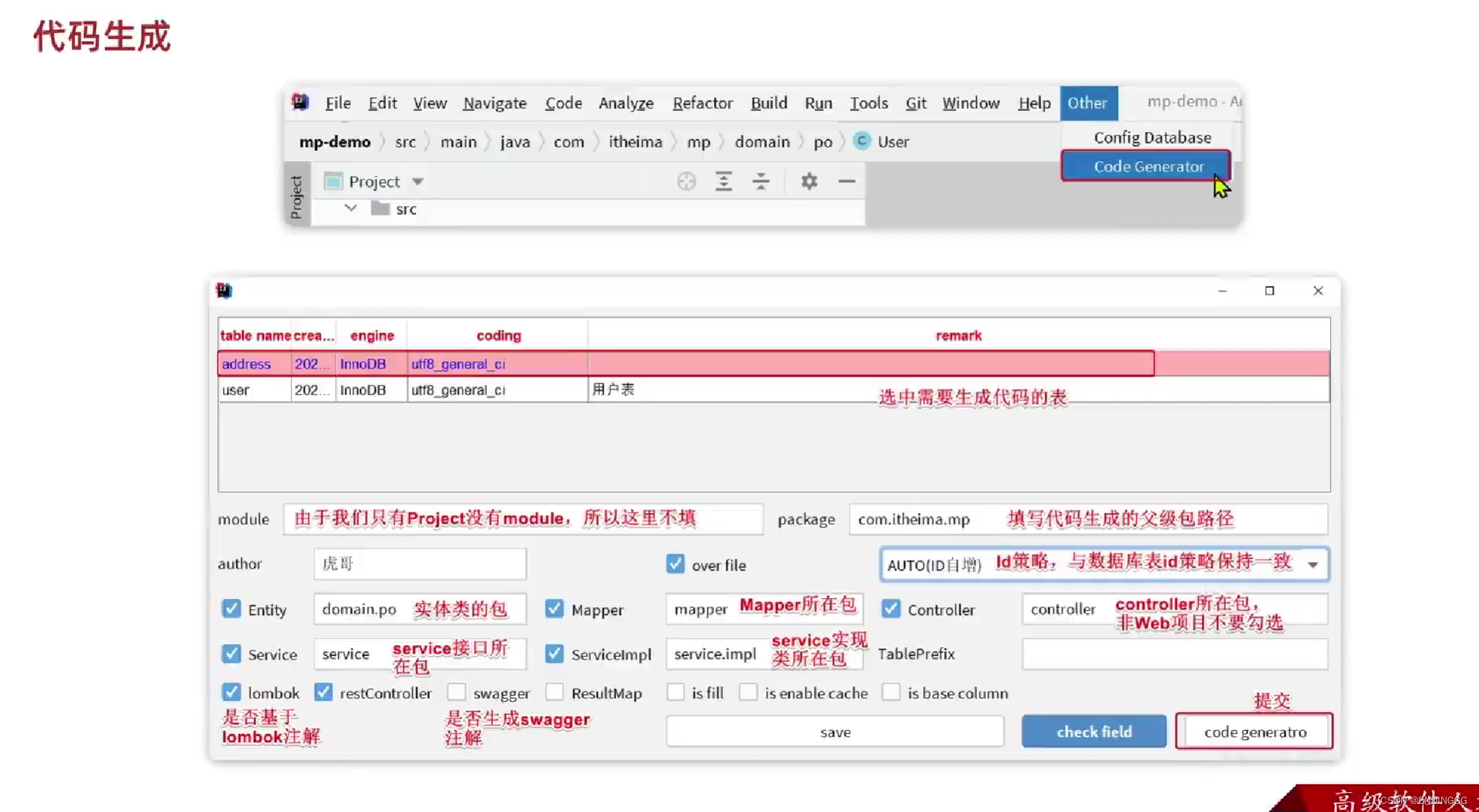The image size is (1479, 812).
Task: Collapse the src folder in Project tree
Action: (x=350, y=208)
